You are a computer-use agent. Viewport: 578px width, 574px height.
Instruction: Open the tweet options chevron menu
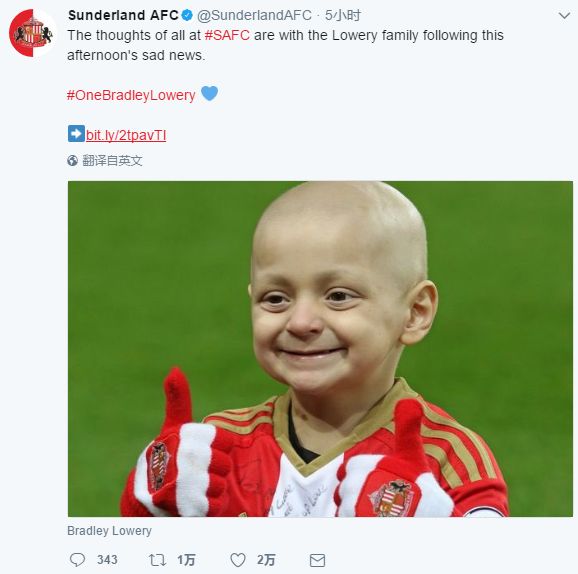click(564, 16)
